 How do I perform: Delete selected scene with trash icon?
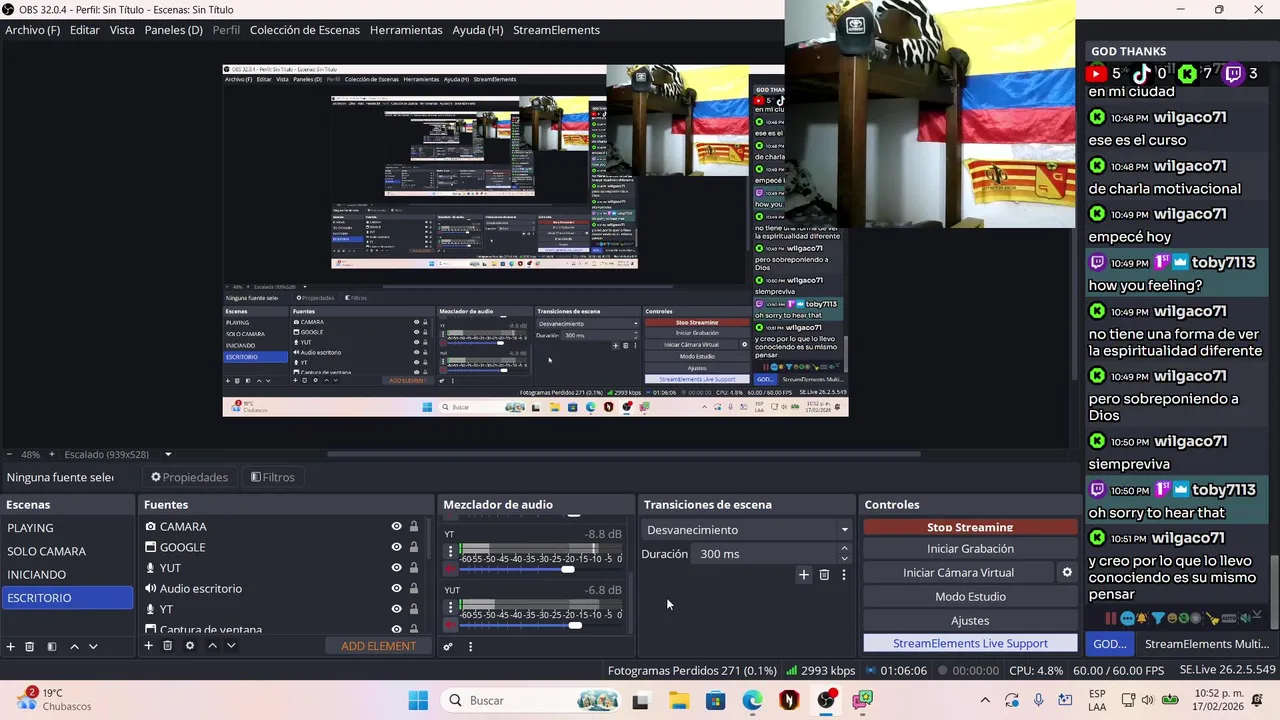point(30,646)
